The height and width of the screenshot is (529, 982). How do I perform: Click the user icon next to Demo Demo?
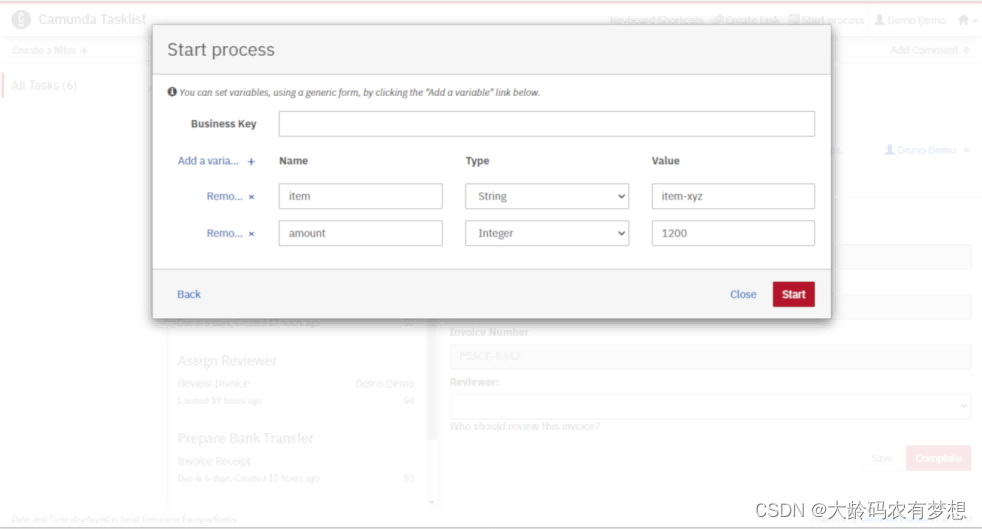point(879,20)
